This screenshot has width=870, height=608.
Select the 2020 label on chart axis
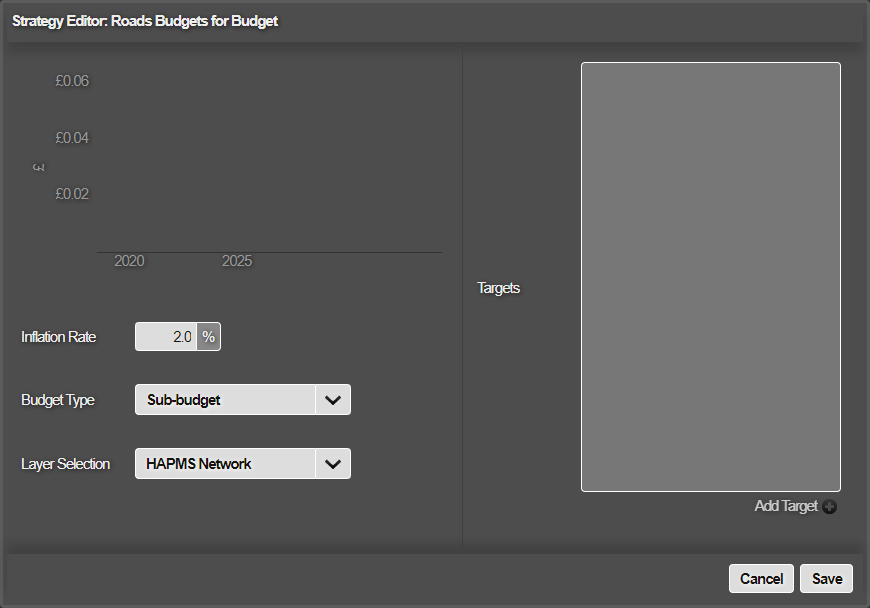pyautogui.click(x=129, y=261)
